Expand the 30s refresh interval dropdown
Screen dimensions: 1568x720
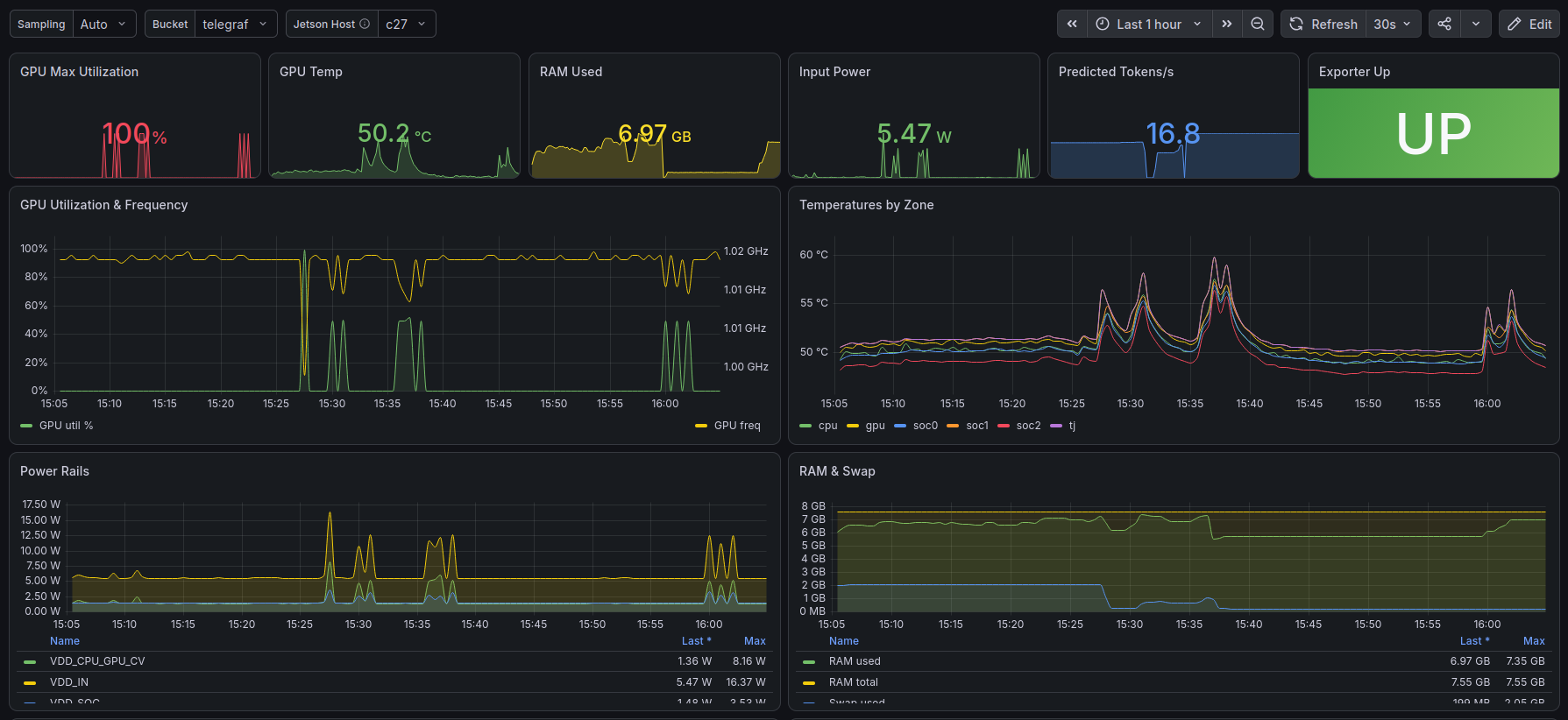pyautogui.click(x=1393, y=24)
